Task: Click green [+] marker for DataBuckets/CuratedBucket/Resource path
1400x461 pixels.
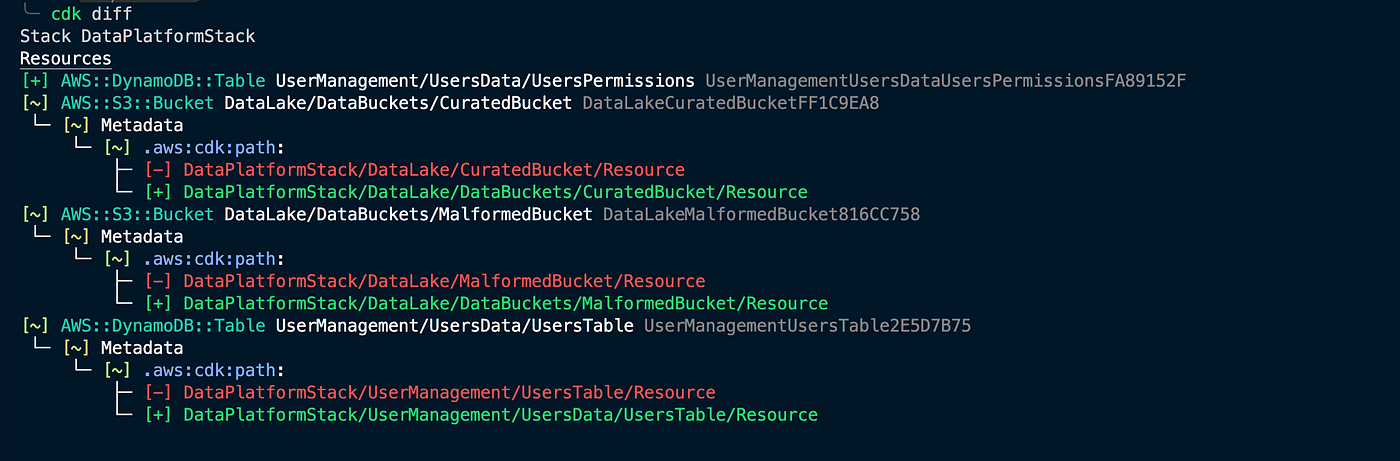Action: (x=159, y=192)
